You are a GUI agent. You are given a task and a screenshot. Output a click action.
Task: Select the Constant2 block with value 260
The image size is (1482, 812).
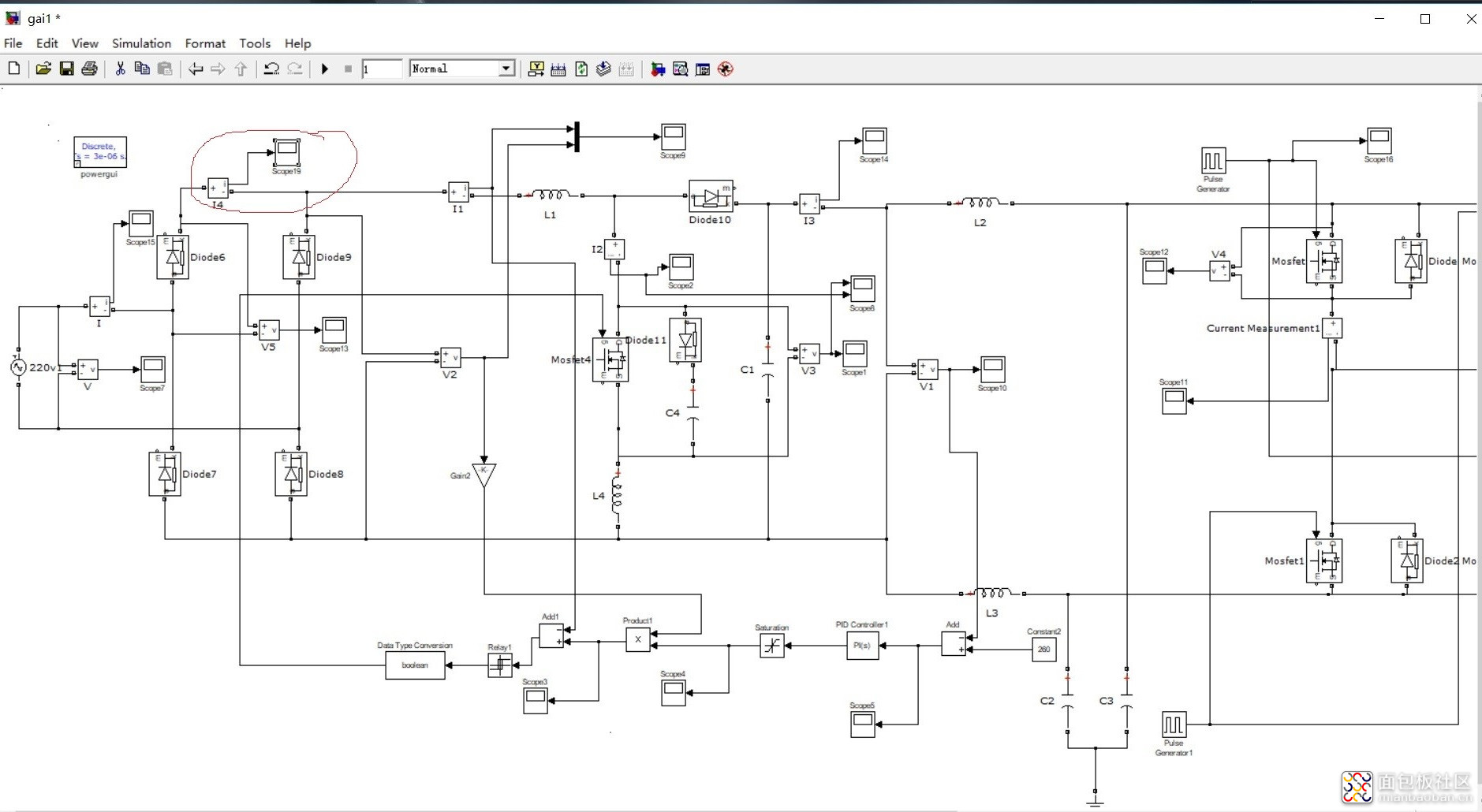(x=1044, y=649)
